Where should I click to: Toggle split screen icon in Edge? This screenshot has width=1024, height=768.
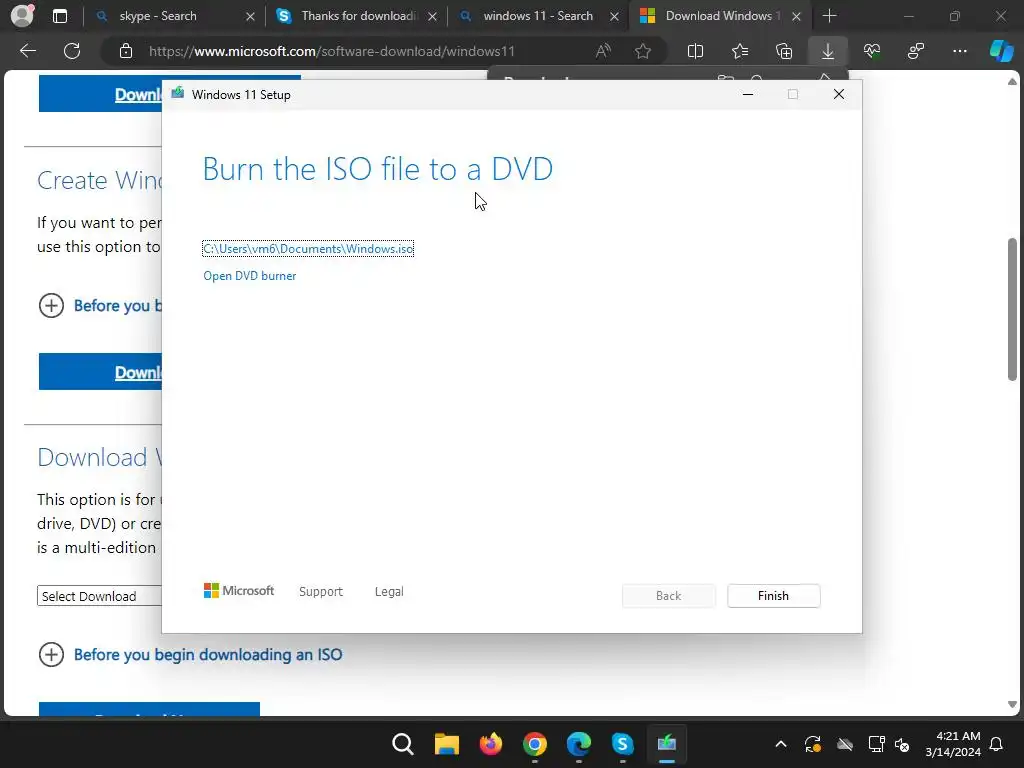[x=696, y=51]
